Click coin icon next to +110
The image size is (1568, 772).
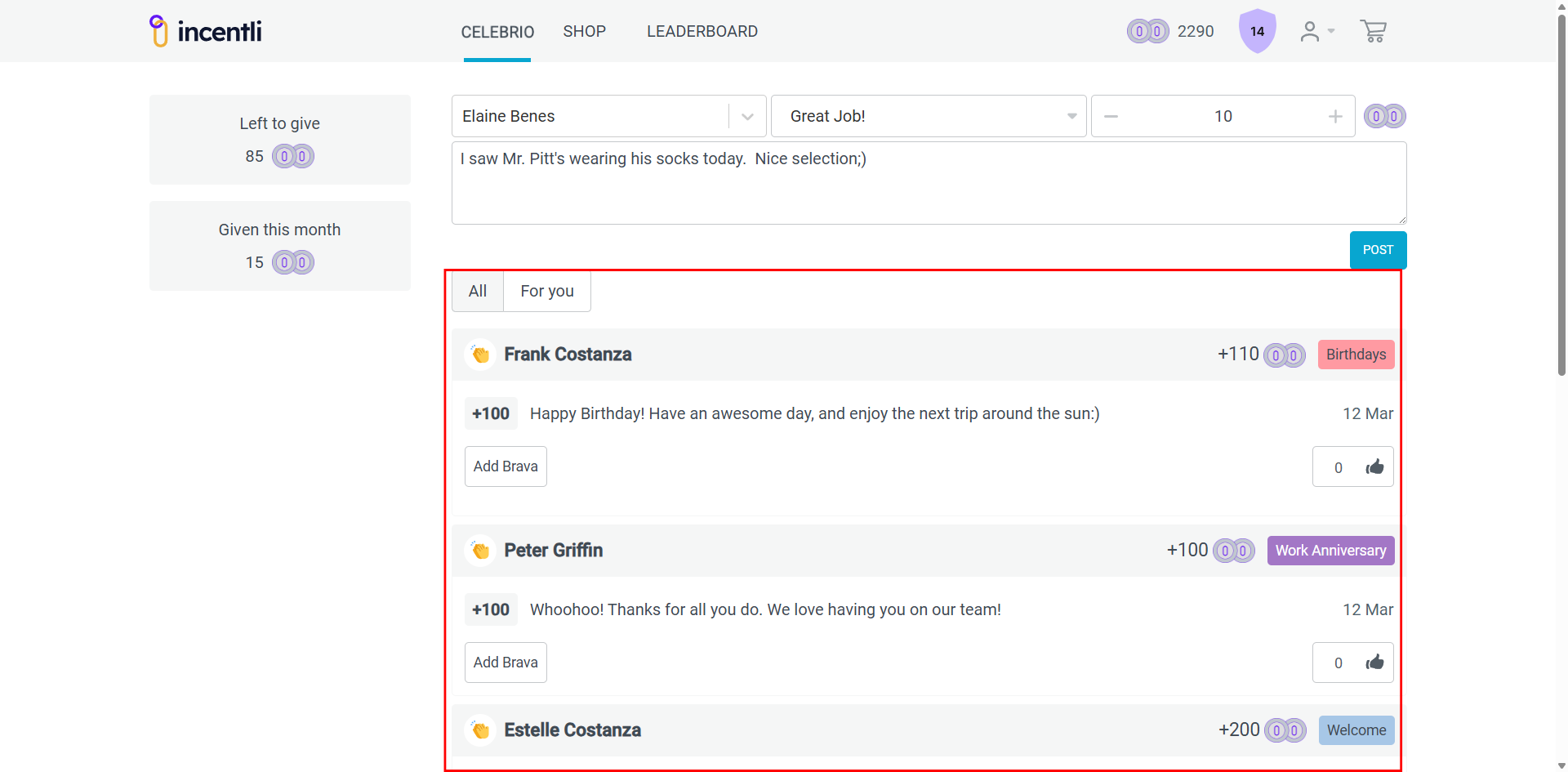[x=1285, y=355]
